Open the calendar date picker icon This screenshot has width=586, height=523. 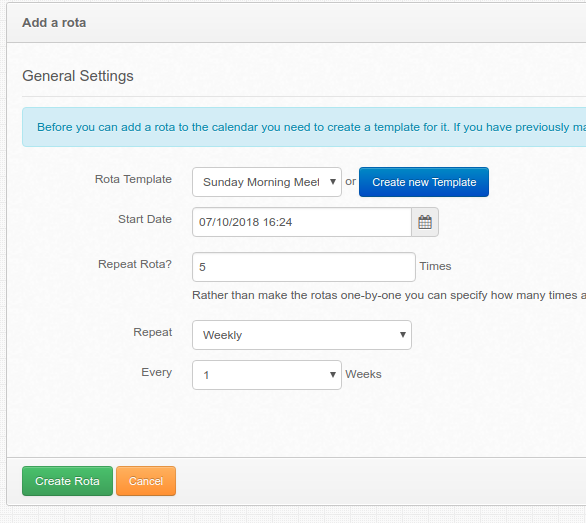coord(425,222)
